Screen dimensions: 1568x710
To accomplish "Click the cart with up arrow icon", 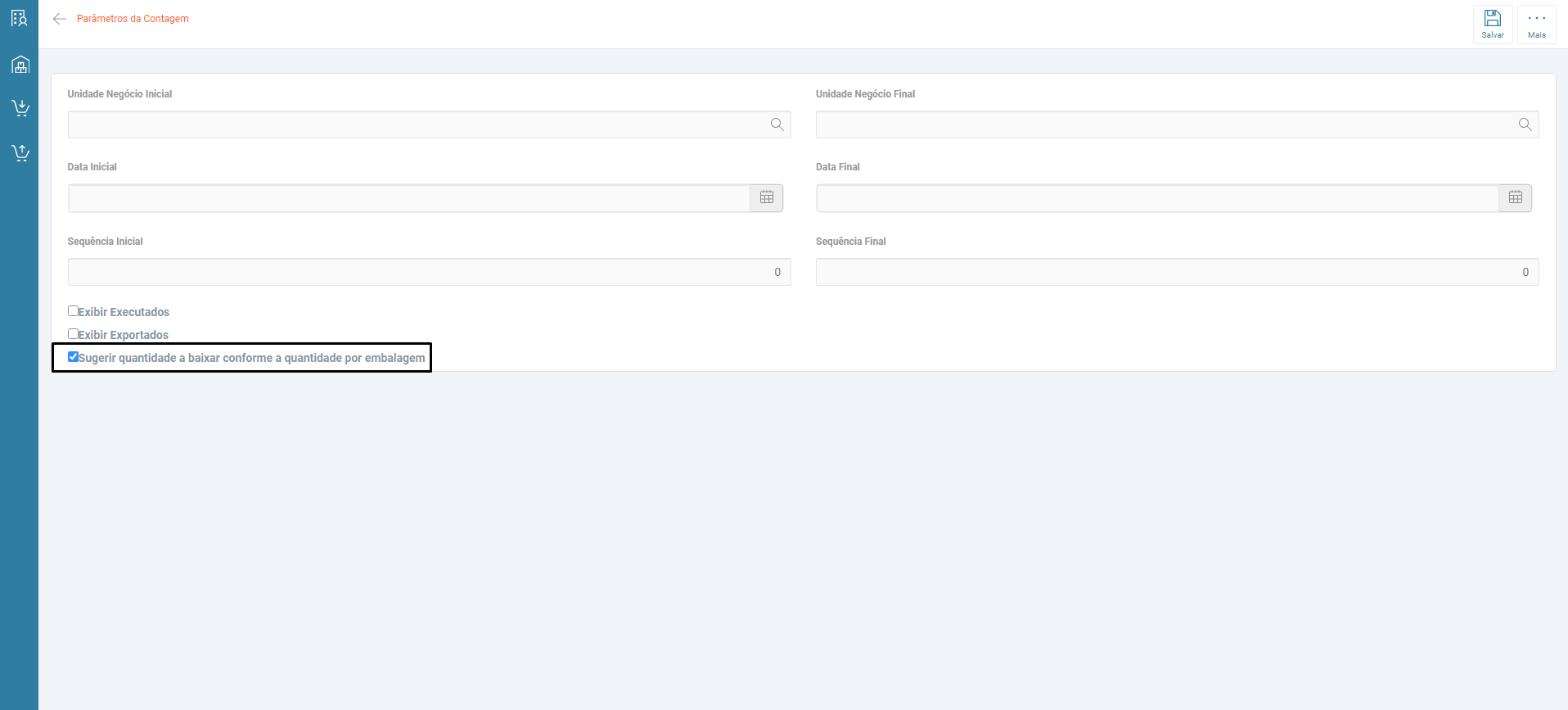I will click(20, 152).
